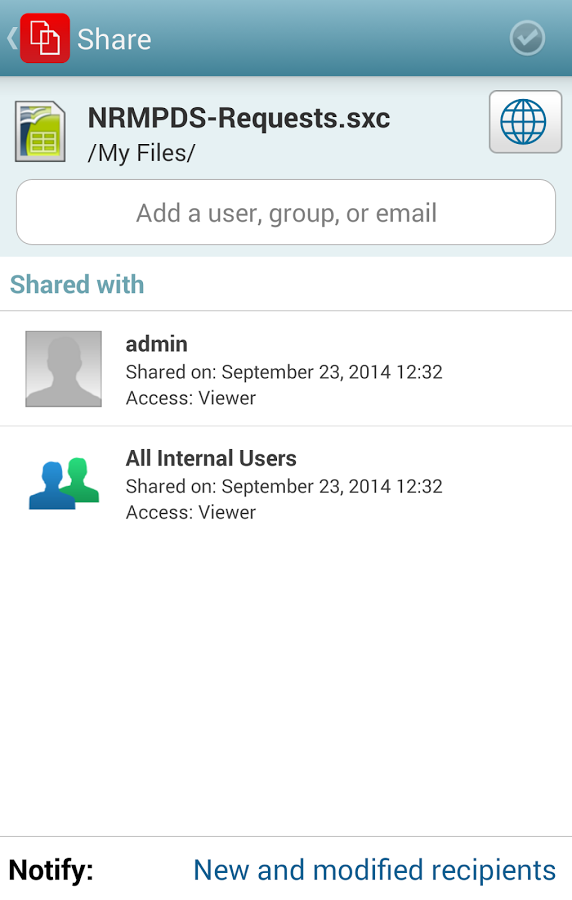Screen dimensions: 572x900
Task: Tap All Internal Users' Access: Viewer text
Action: coord(190,512)
